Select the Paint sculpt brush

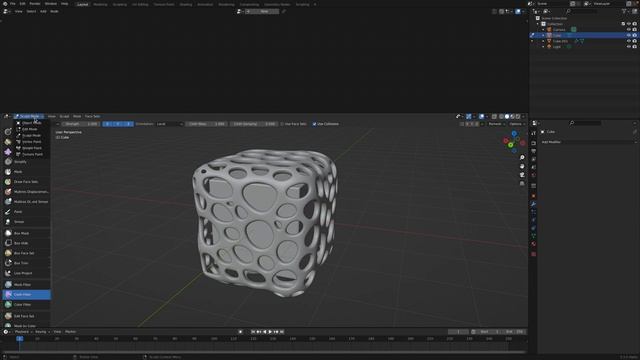click(27, 211)
